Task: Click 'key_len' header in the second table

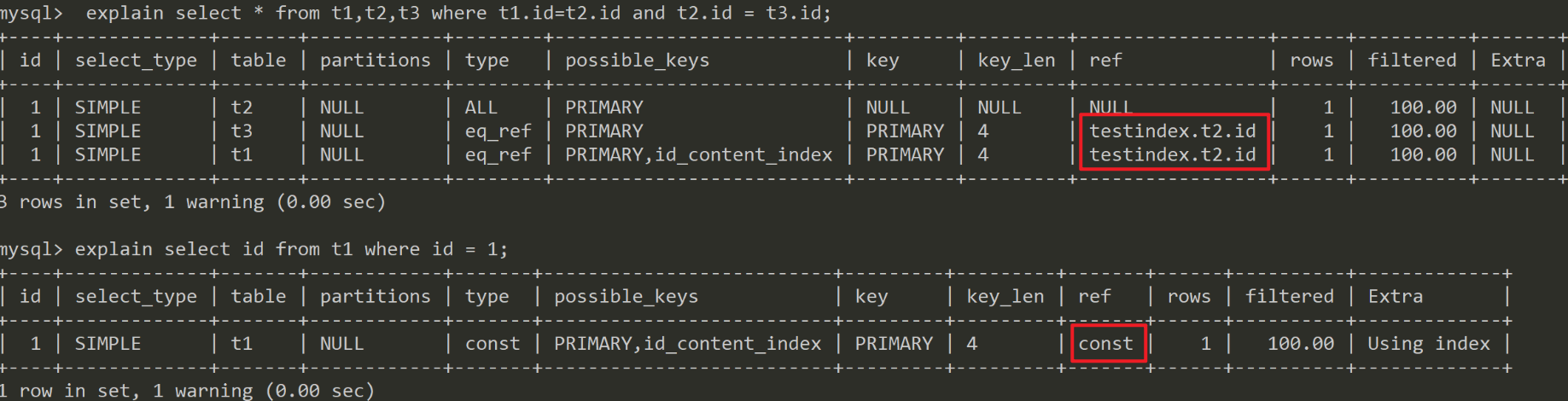Action: (1005, 297)
